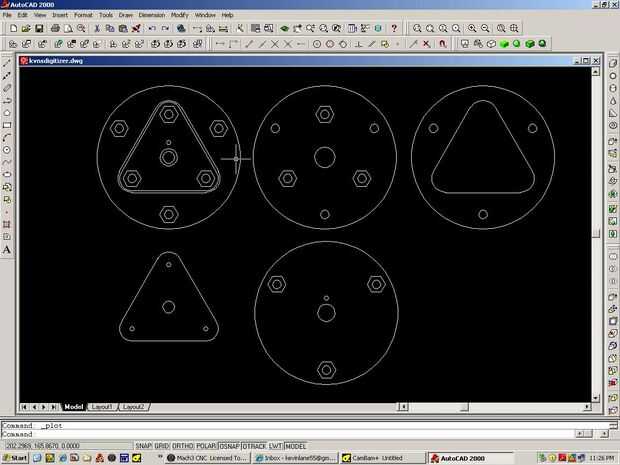The image size is (620, 465).
Task: Toggle POLAR tracking in status bar
Action: tap(206, 446)
